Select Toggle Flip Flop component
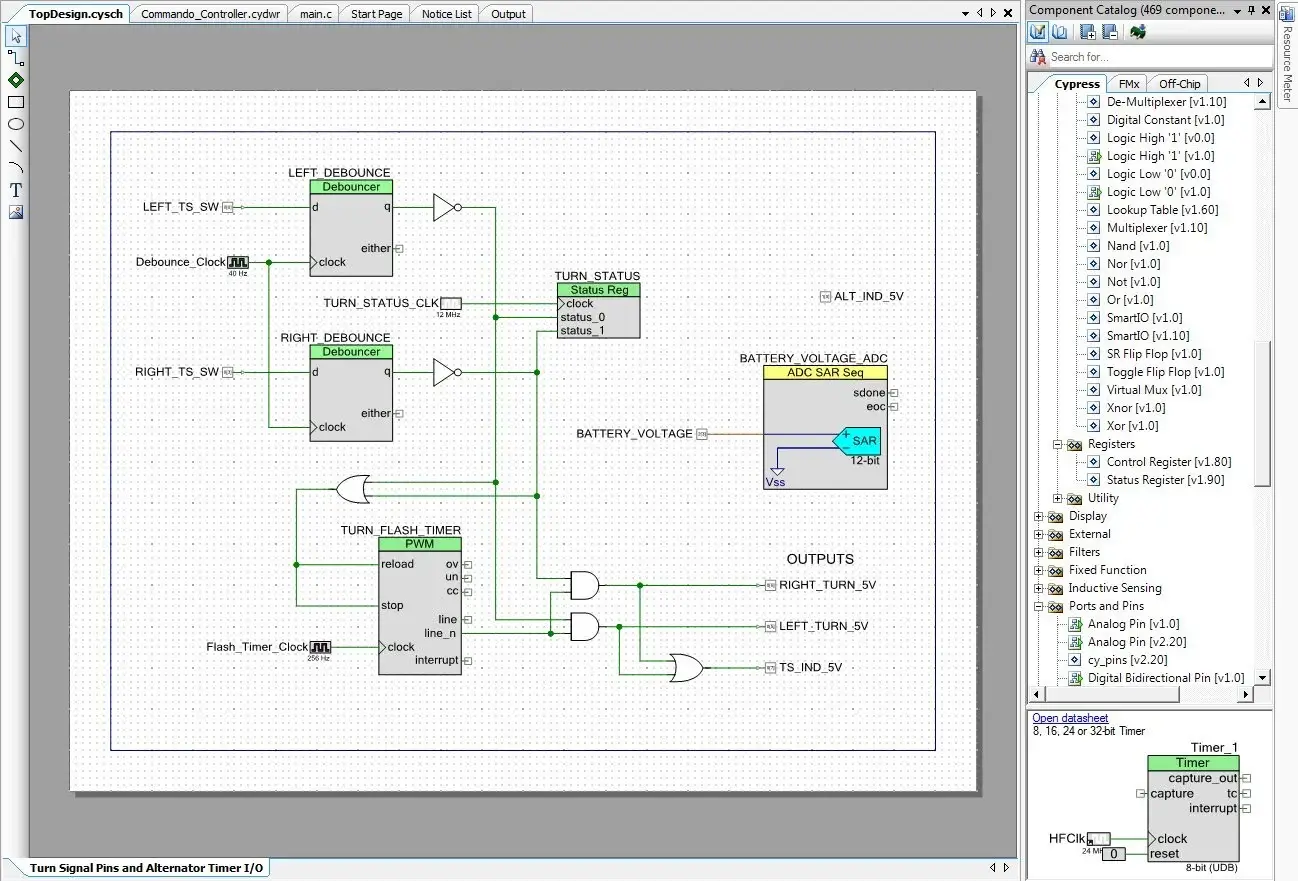1298x881 pixels. click(1165, 372)
